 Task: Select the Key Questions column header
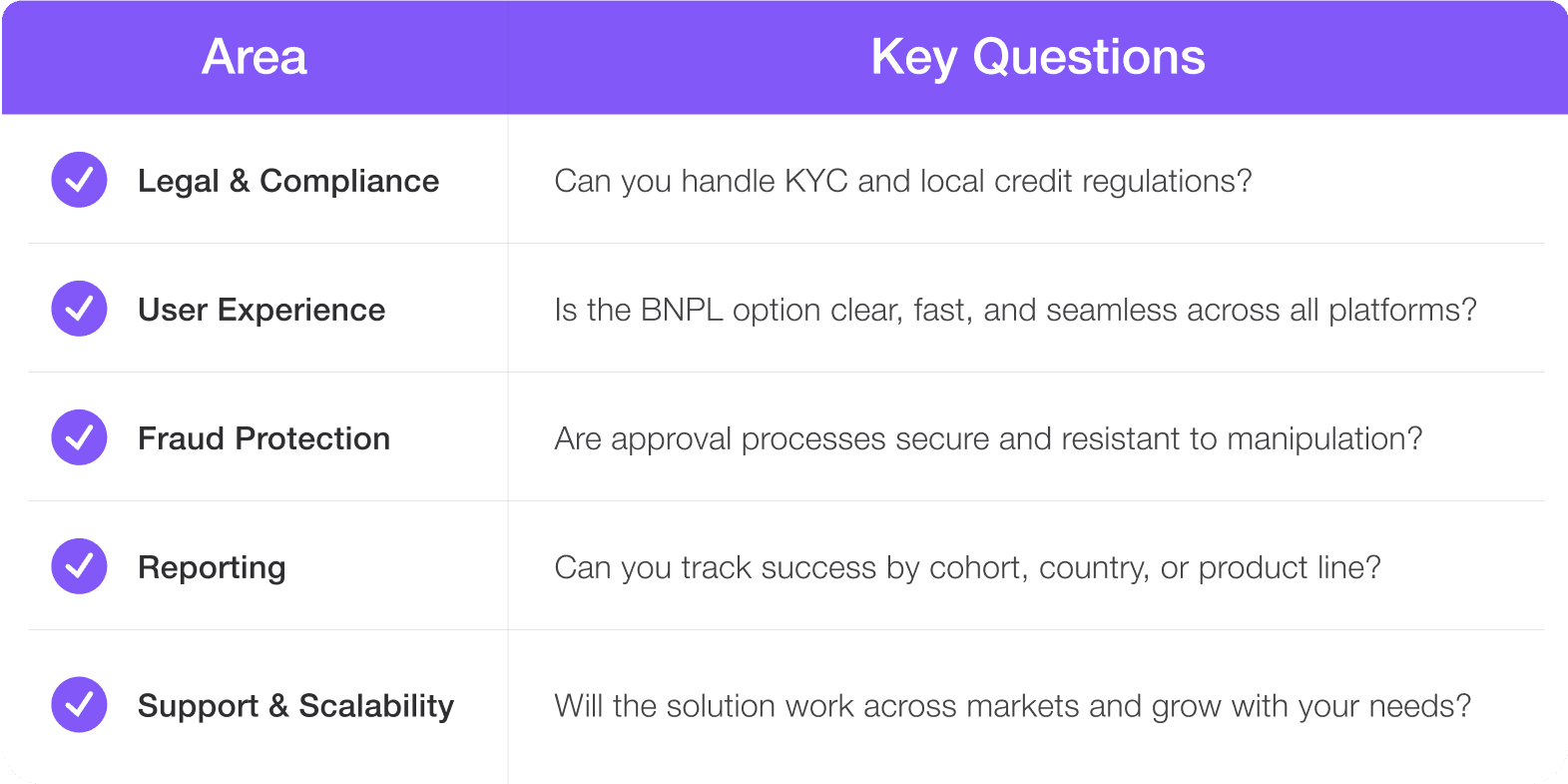1037,57
